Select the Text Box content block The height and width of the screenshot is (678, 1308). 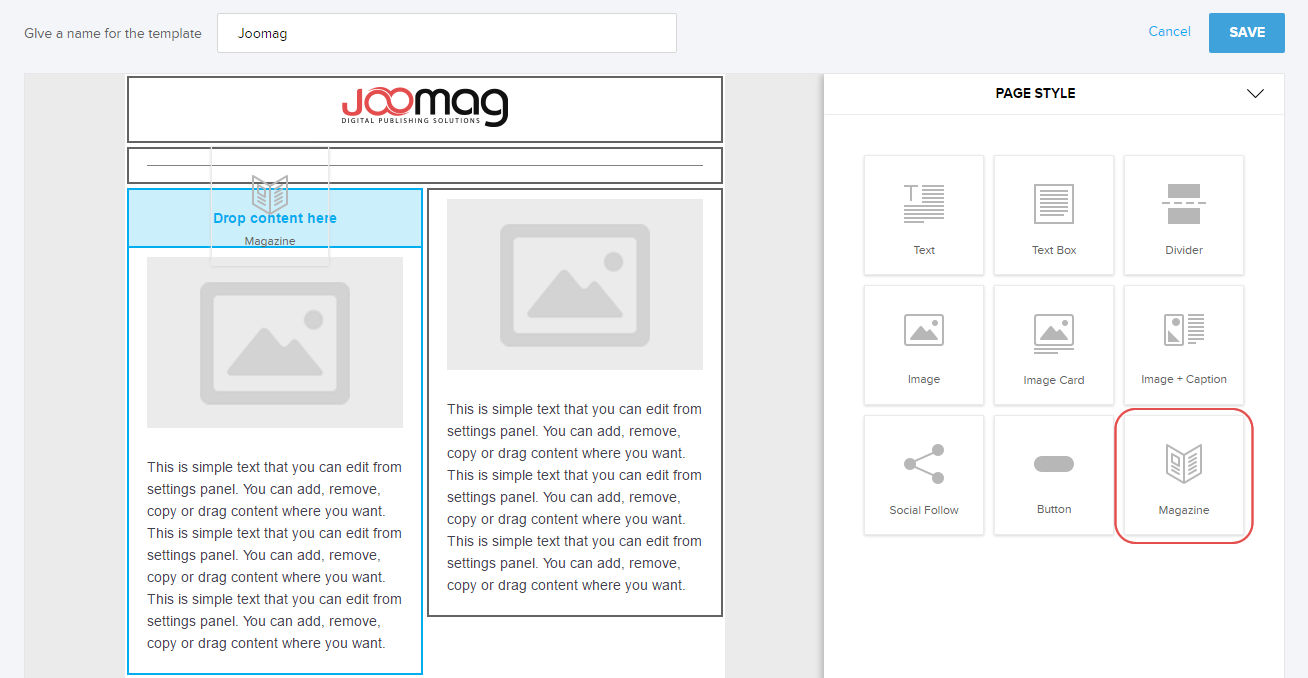tap(1053, 214)
